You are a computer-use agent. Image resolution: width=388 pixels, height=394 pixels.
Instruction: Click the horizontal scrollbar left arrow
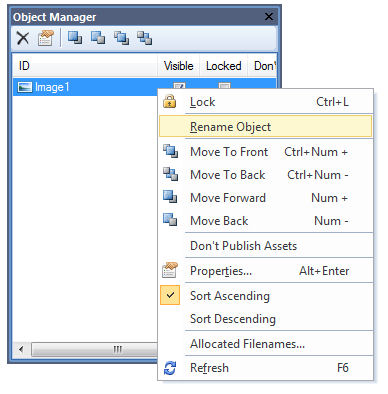coord(22,350)
